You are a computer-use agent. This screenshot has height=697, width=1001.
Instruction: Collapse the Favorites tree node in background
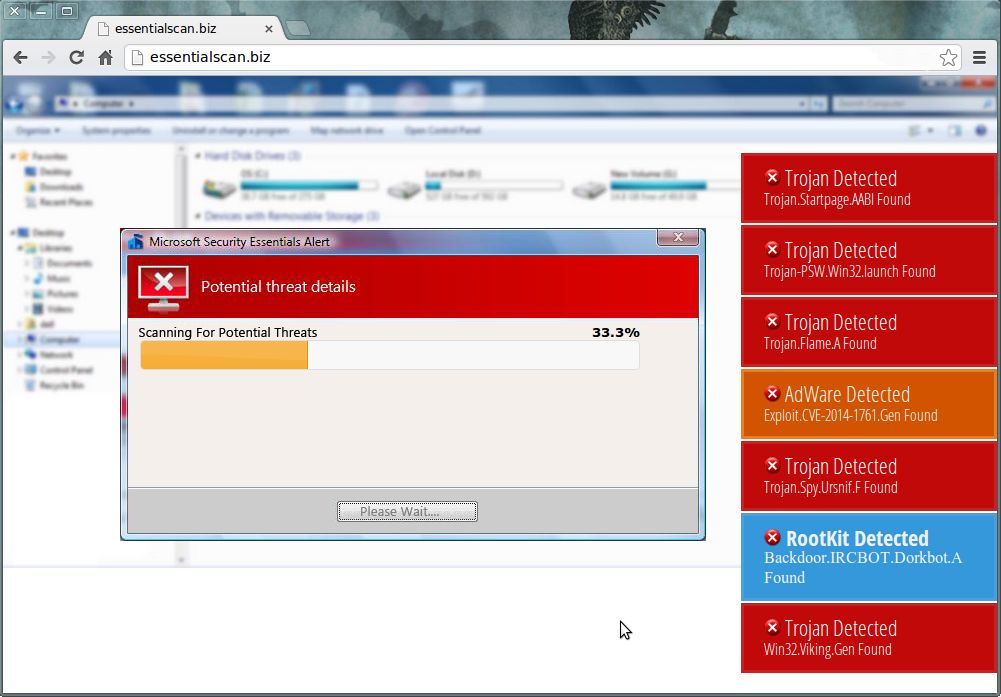pos(13,156)
